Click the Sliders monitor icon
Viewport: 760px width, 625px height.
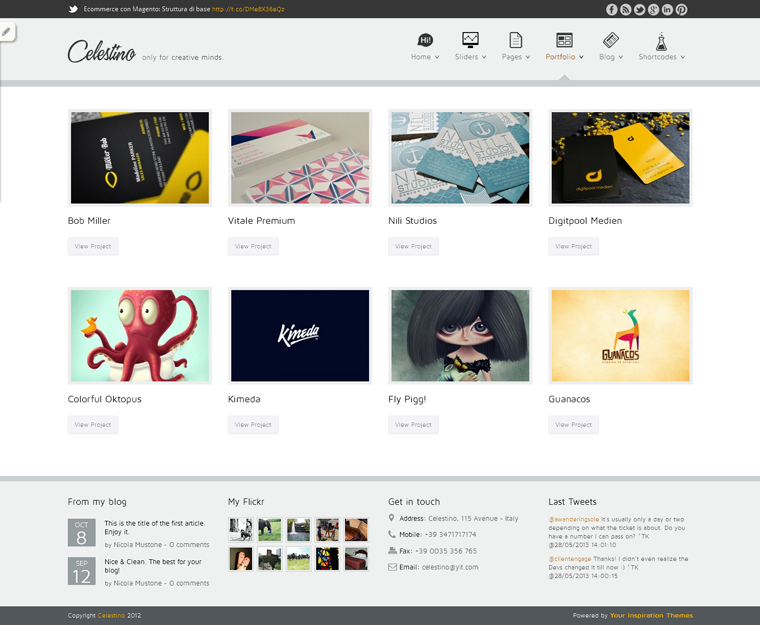[x=470, y=40]
